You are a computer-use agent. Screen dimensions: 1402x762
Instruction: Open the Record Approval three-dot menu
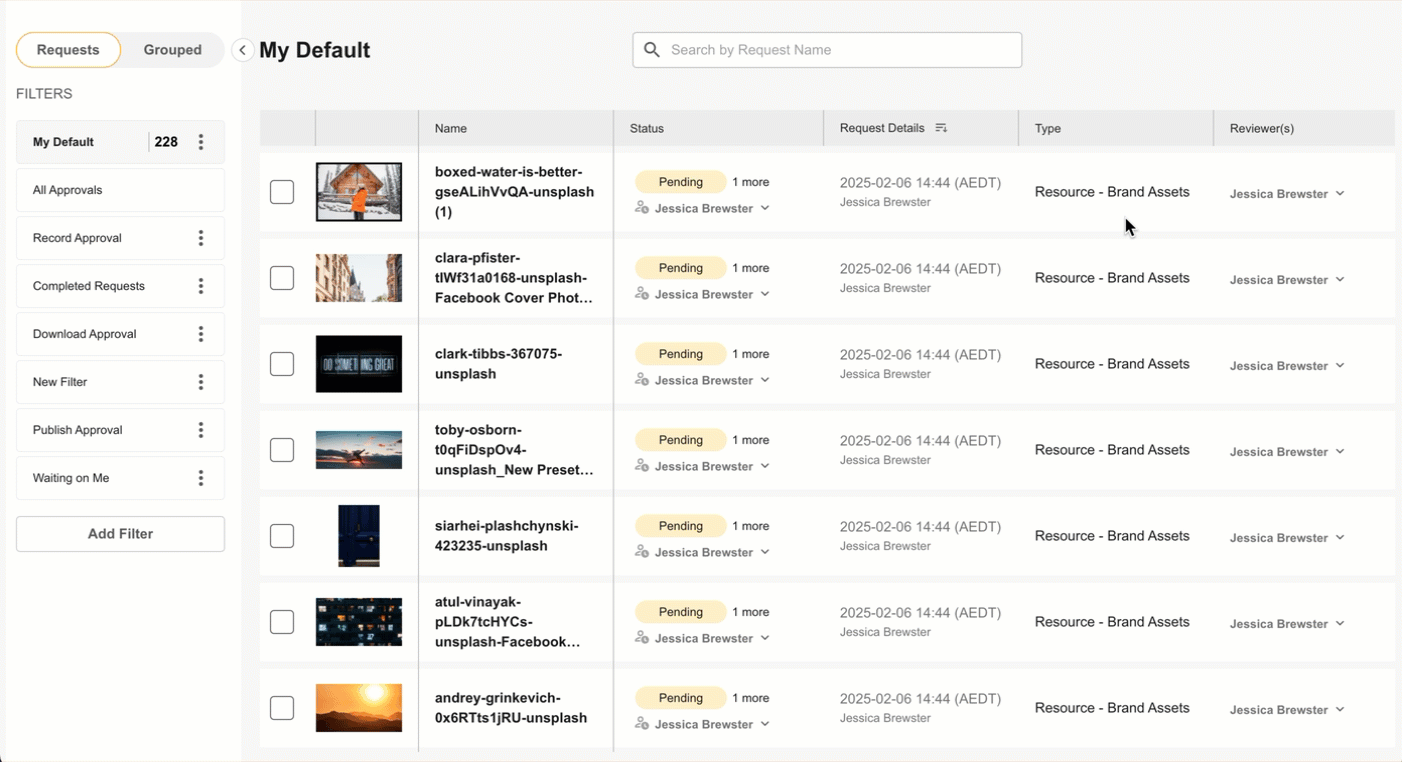[x=201, y=238]
